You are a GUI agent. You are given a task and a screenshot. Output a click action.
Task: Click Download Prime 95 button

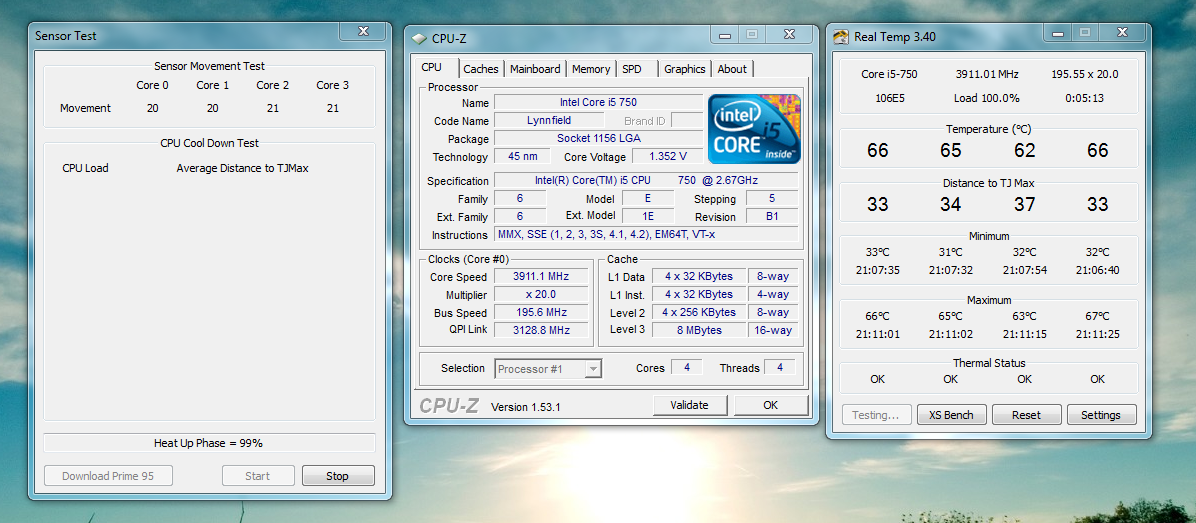[x=108, y=476]
